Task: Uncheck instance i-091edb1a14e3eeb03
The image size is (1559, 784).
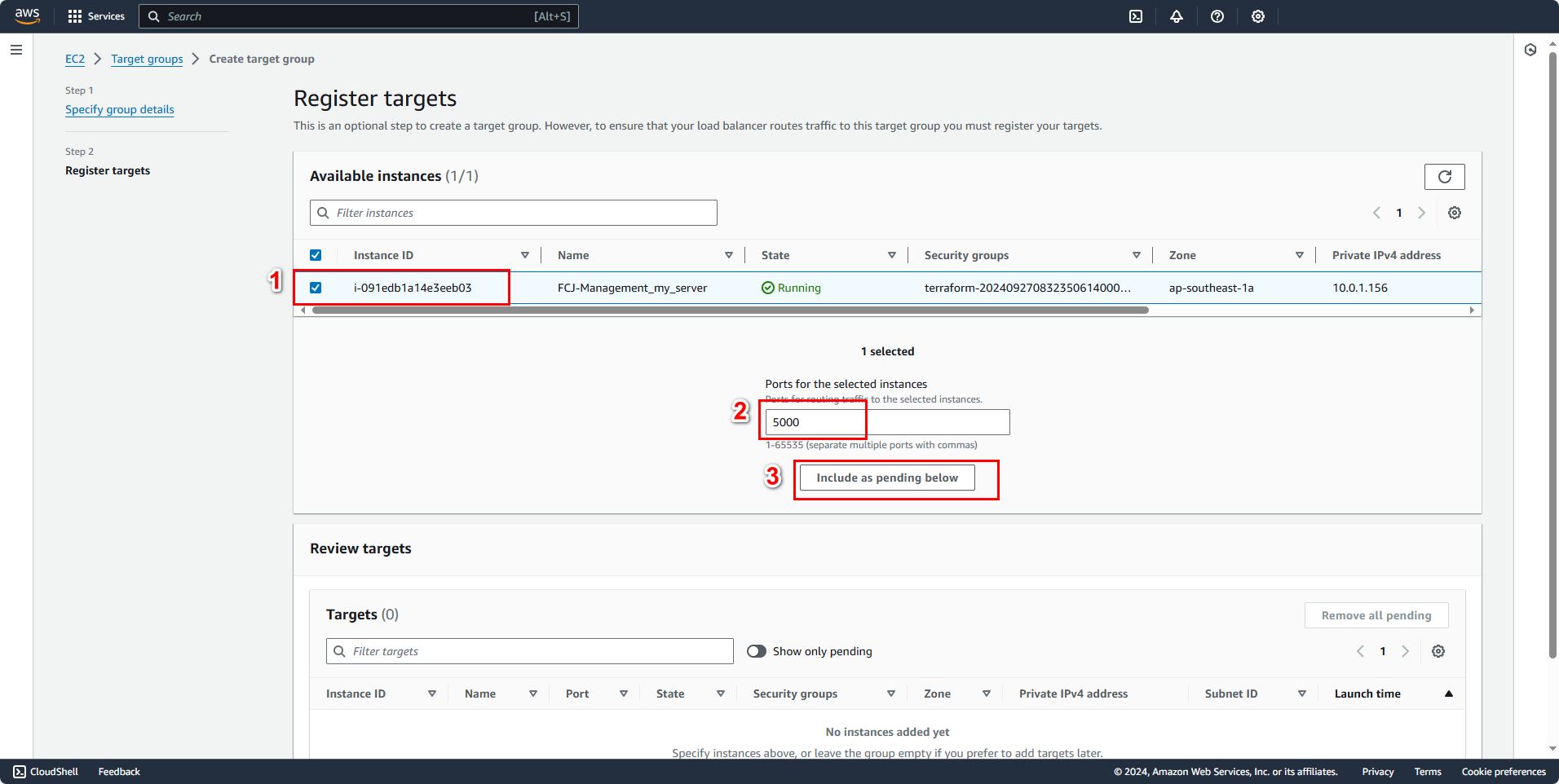Action: pos(316,287)
